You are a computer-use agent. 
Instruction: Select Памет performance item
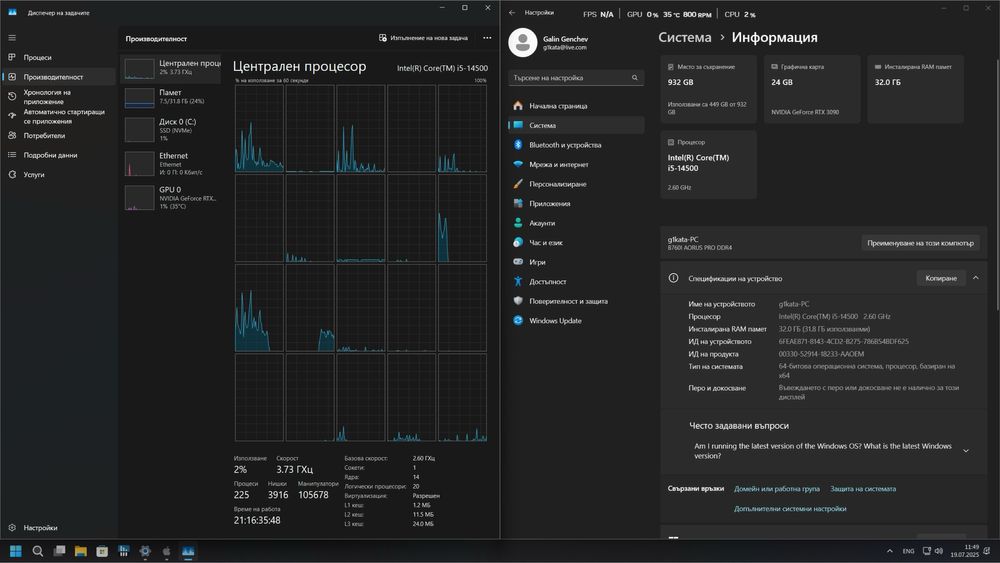tap(171, 97)
